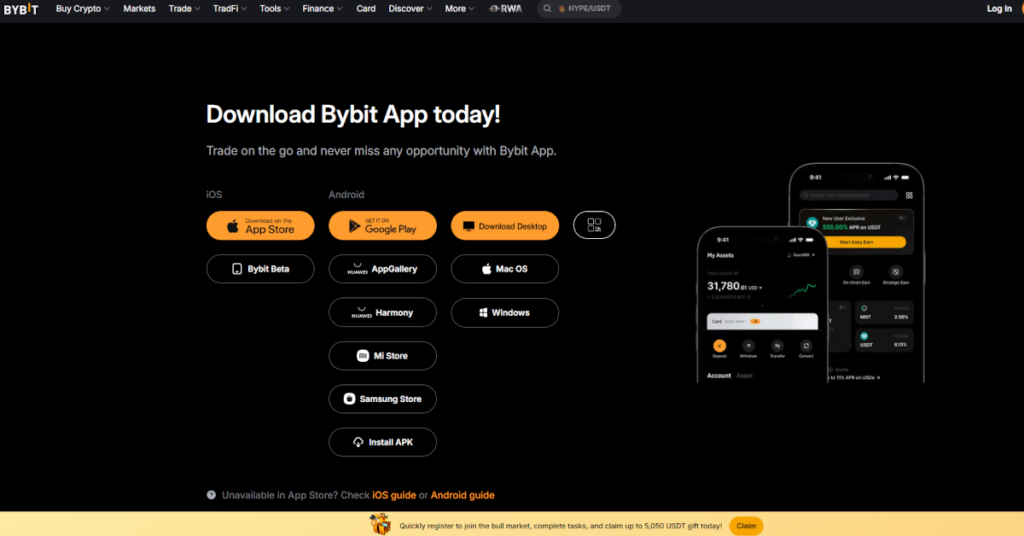Select the Bybit Beta button
This screenshot has width=1024, height=536.
[x=260, y=269]
